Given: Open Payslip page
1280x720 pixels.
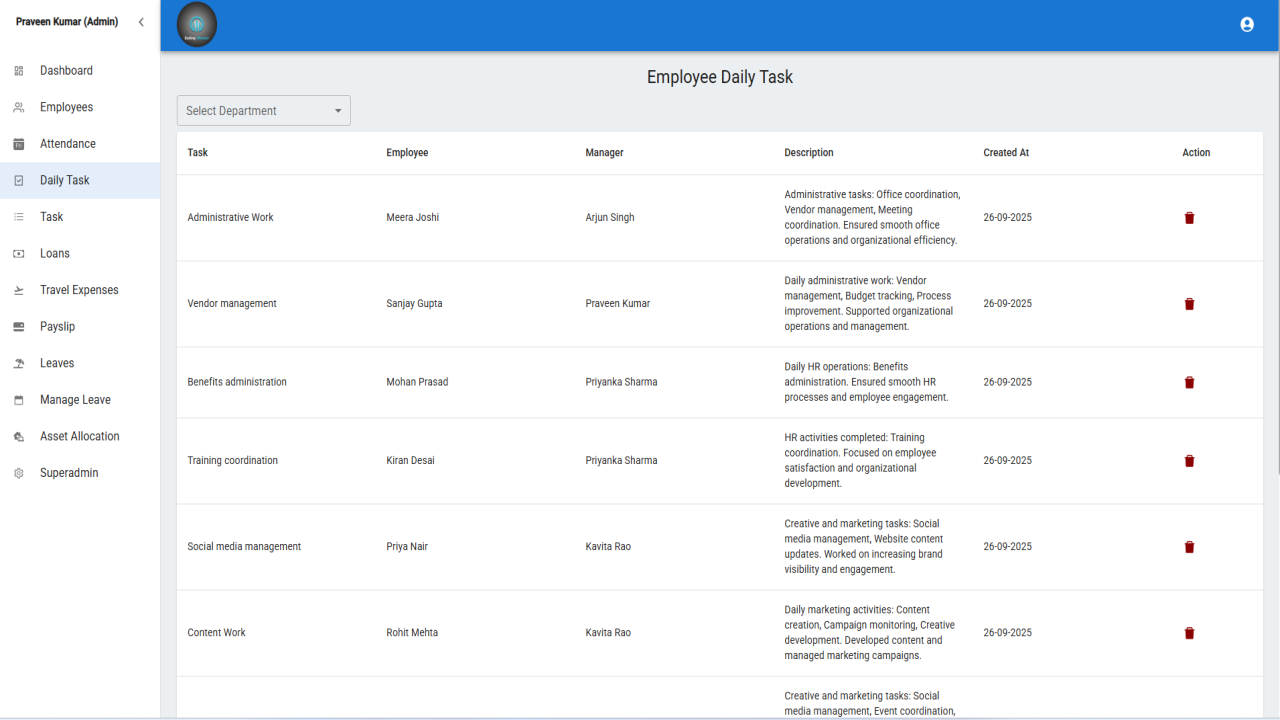Looking at the screenshot, I should click(80, 327).
